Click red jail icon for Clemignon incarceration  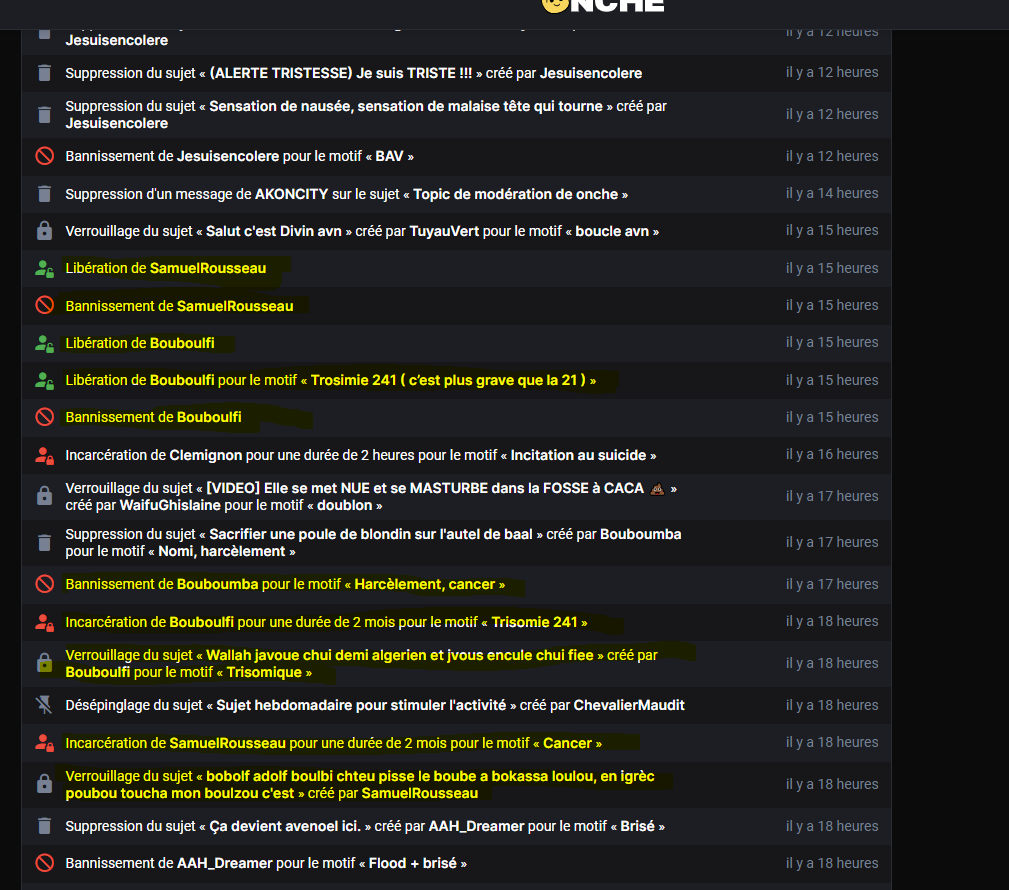[x=44, y=455]
